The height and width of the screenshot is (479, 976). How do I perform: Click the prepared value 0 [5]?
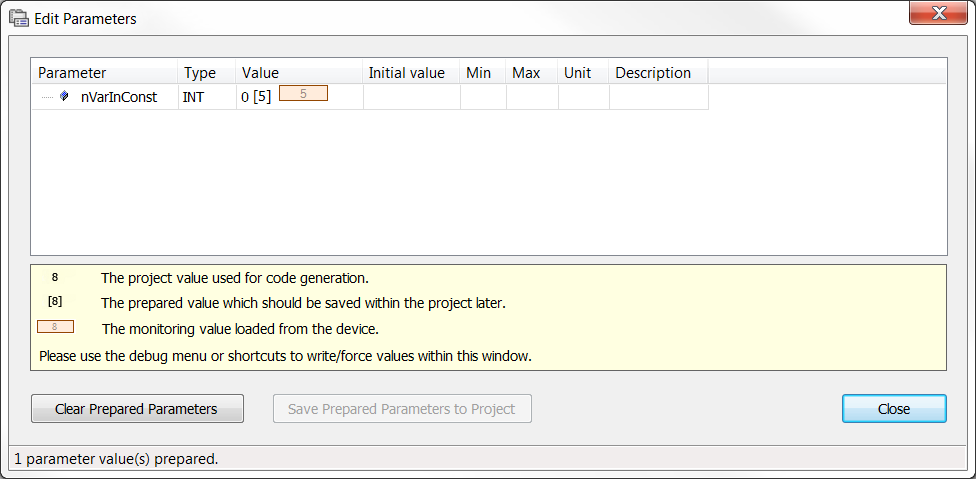pyautogui.click(x=256, y=97)
